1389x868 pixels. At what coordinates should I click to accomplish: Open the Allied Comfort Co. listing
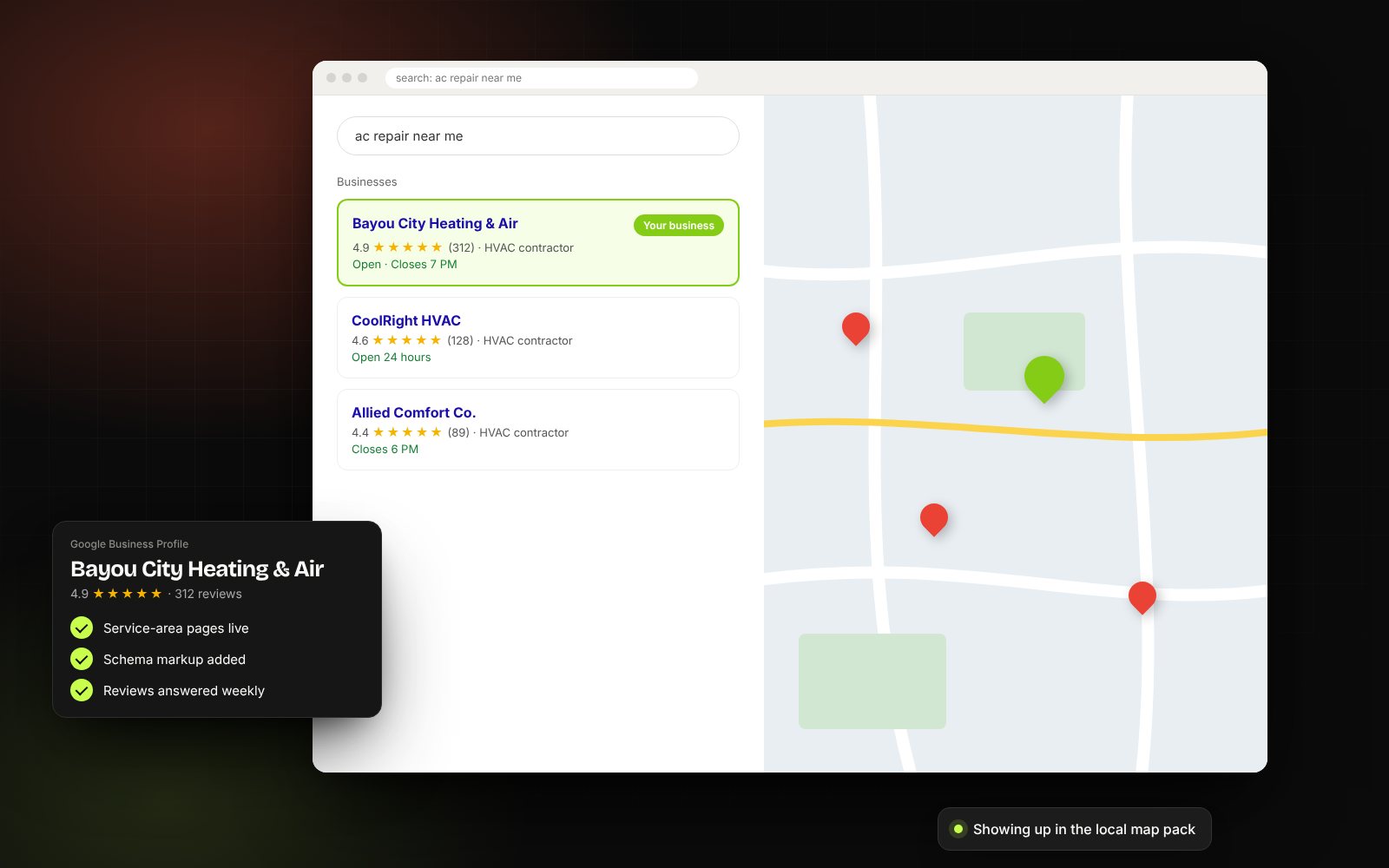click(x=538, y=430)
